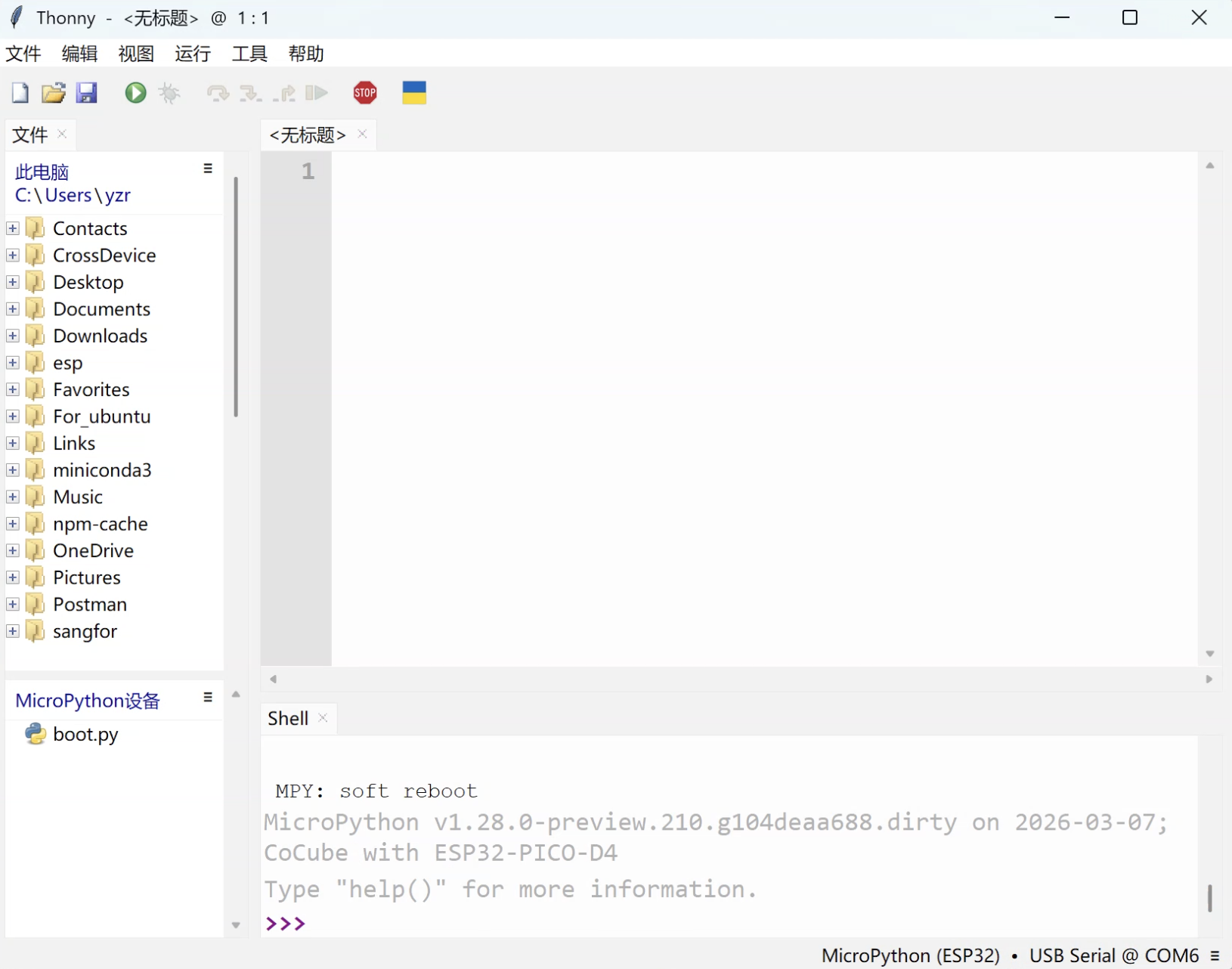Click the Ukraine flag toolbar icon
The image size is (1232, 969).
(414, 92)
